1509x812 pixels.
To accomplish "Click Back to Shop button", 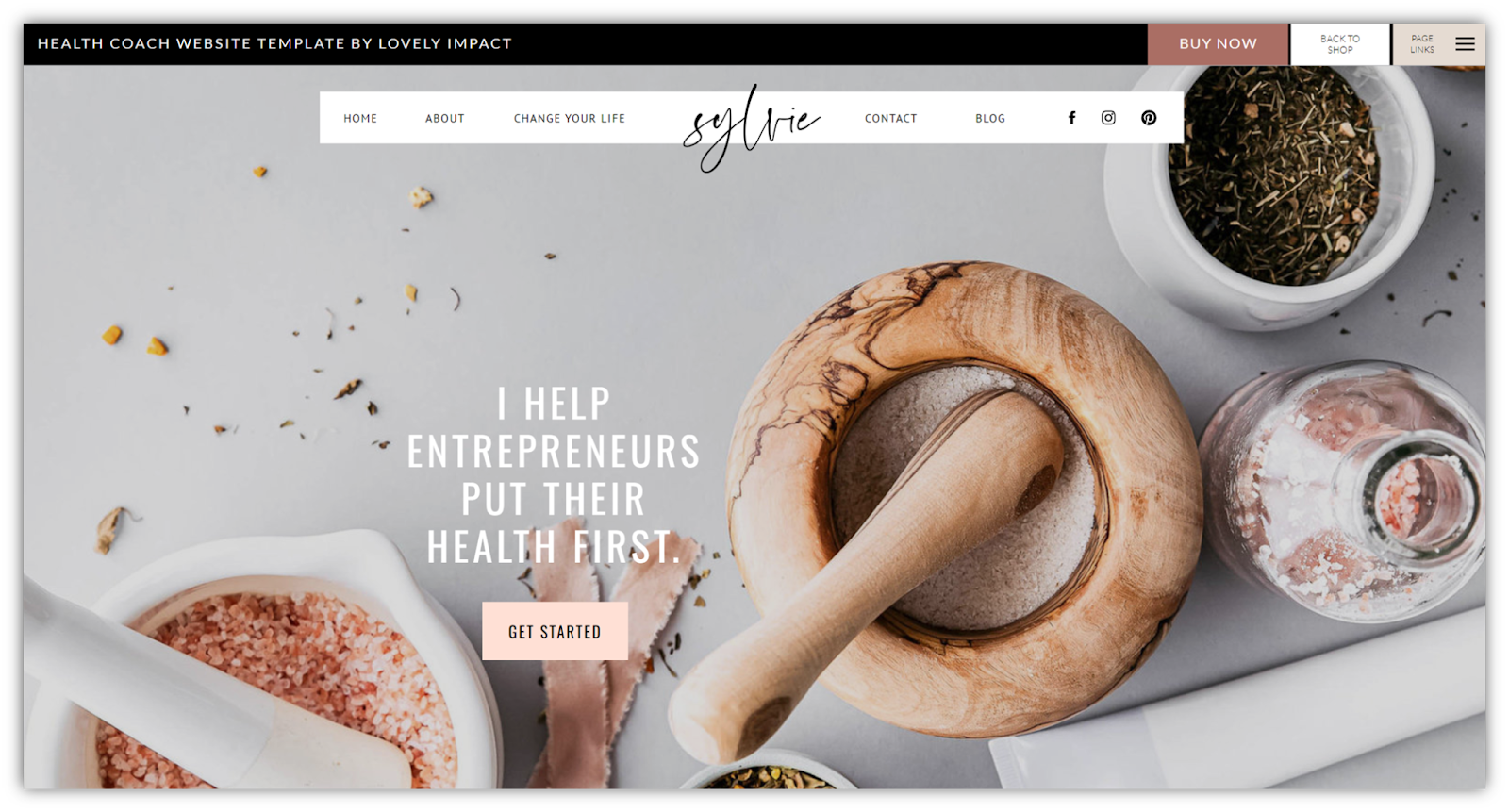I will 1340,44.
